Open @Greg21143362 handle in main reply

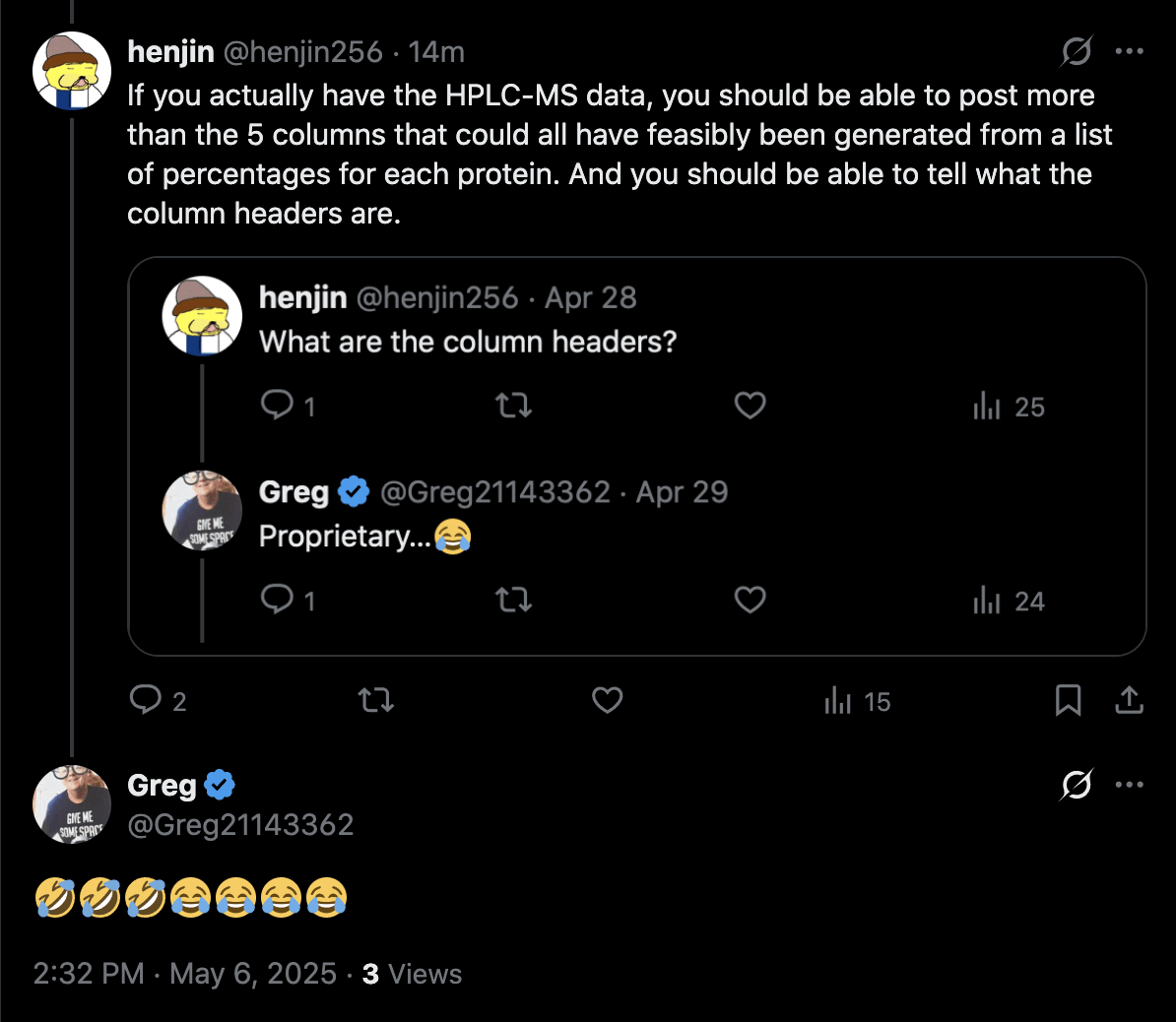[x=240, y=824]
